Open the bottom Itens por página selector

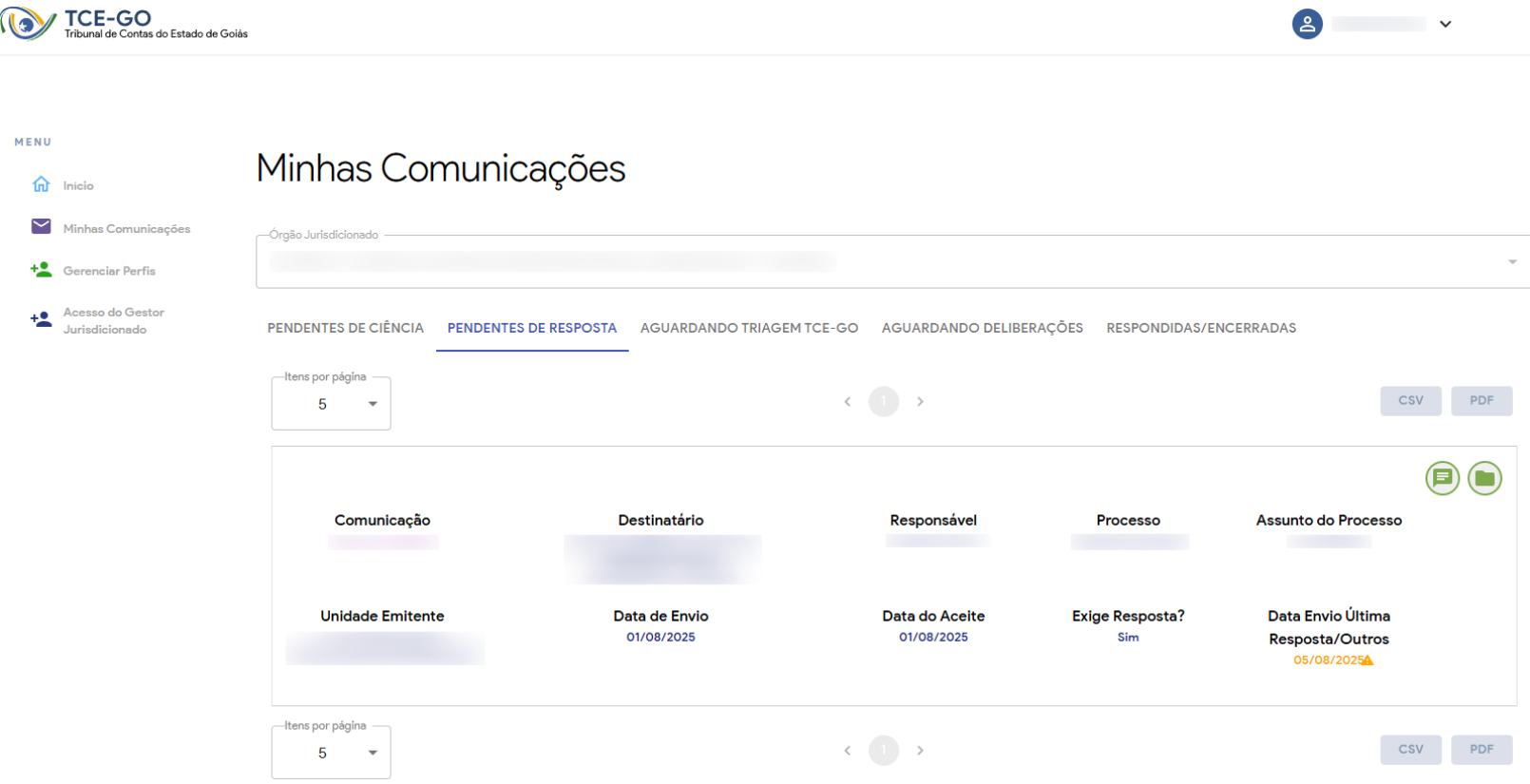pos(331,754)
